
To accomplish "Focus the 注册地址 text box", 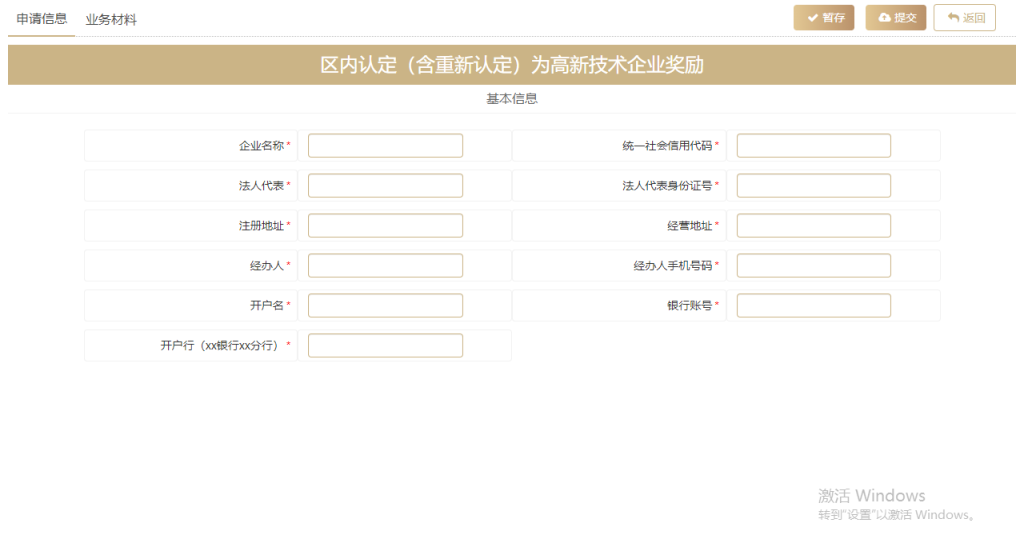I will pyautogui.click(x=385, y=226).
